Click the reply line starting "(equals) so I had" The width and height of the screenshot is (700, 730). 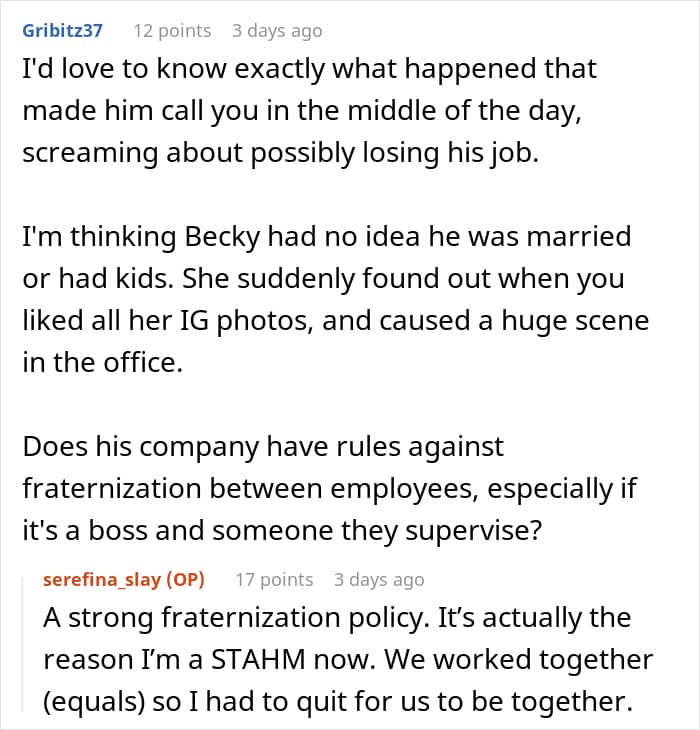pos(338,703)
